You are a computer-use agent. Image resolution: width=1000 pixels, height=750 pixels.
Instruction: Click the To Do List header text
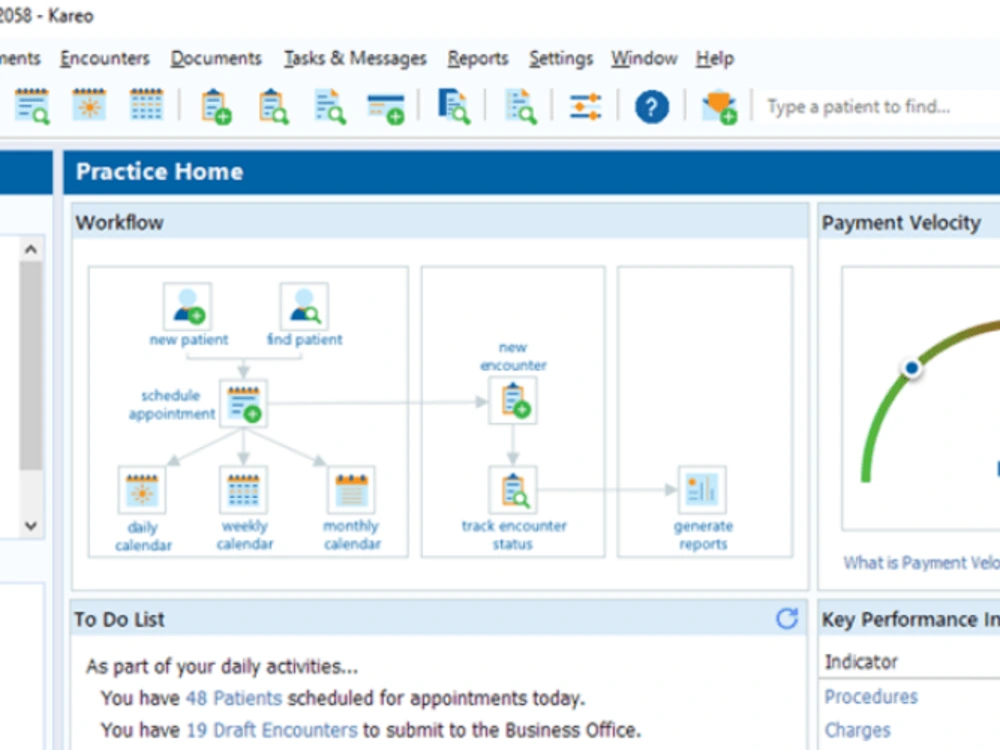pyautogui.click(x=119, y=619)
